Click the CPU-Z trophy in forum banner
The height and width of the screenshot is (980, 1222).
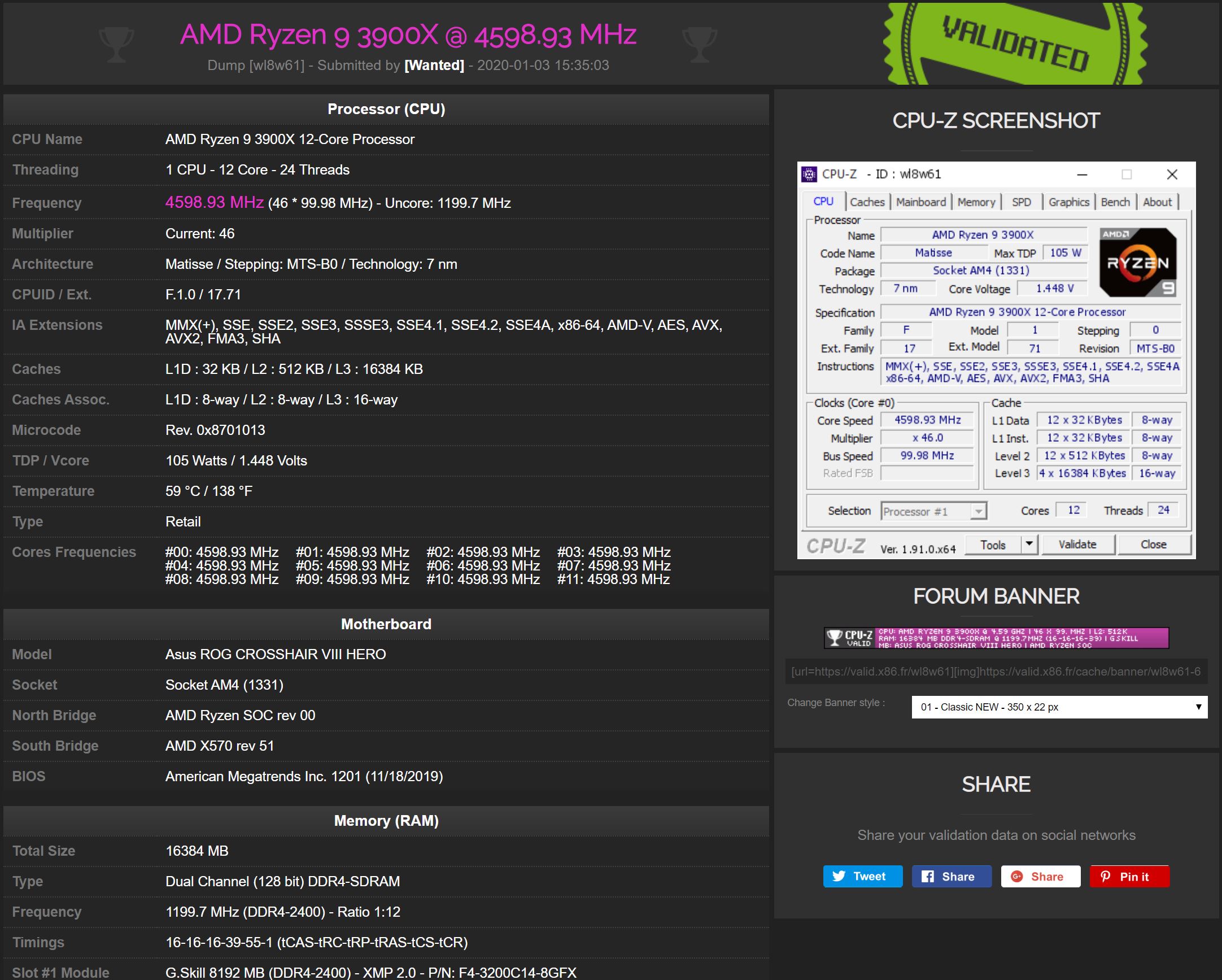tap(833, 638)
